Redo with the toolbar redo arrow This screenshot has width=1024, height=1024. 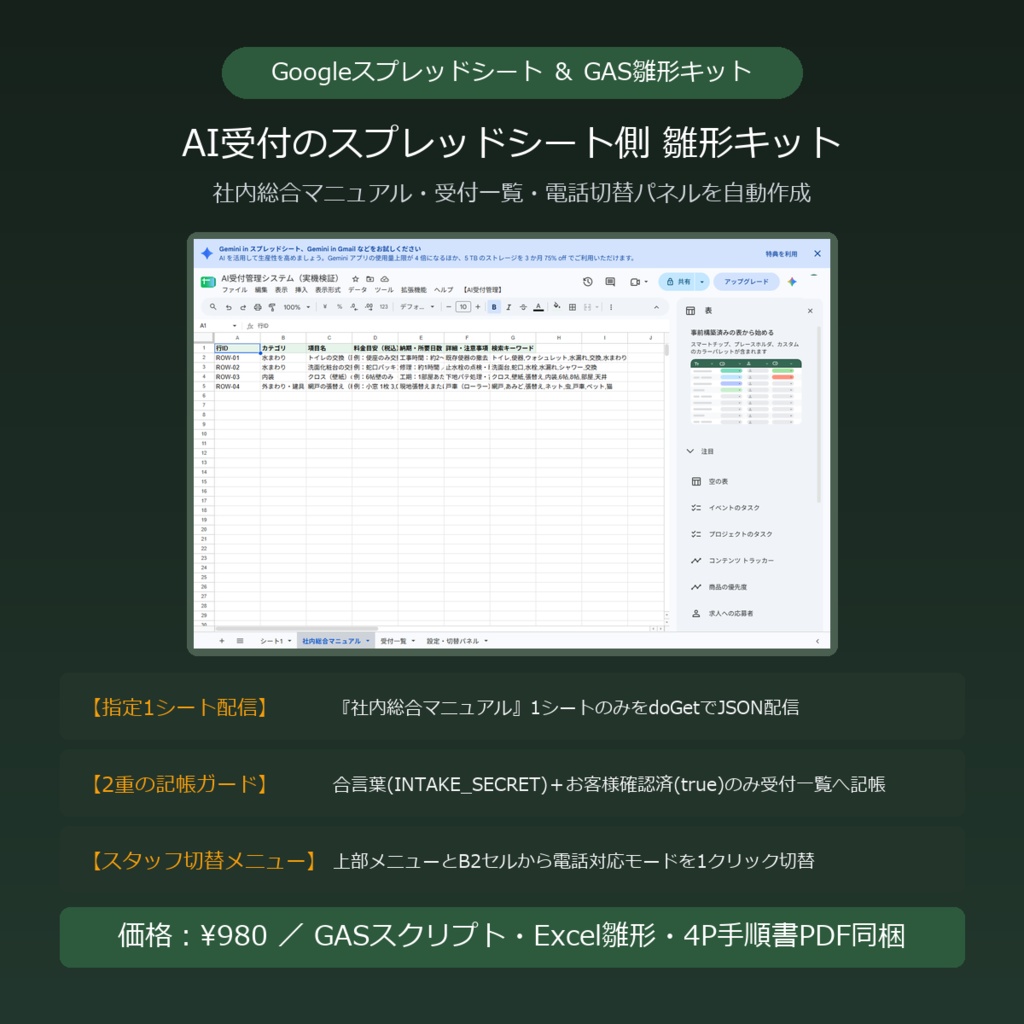coord(243,307)
